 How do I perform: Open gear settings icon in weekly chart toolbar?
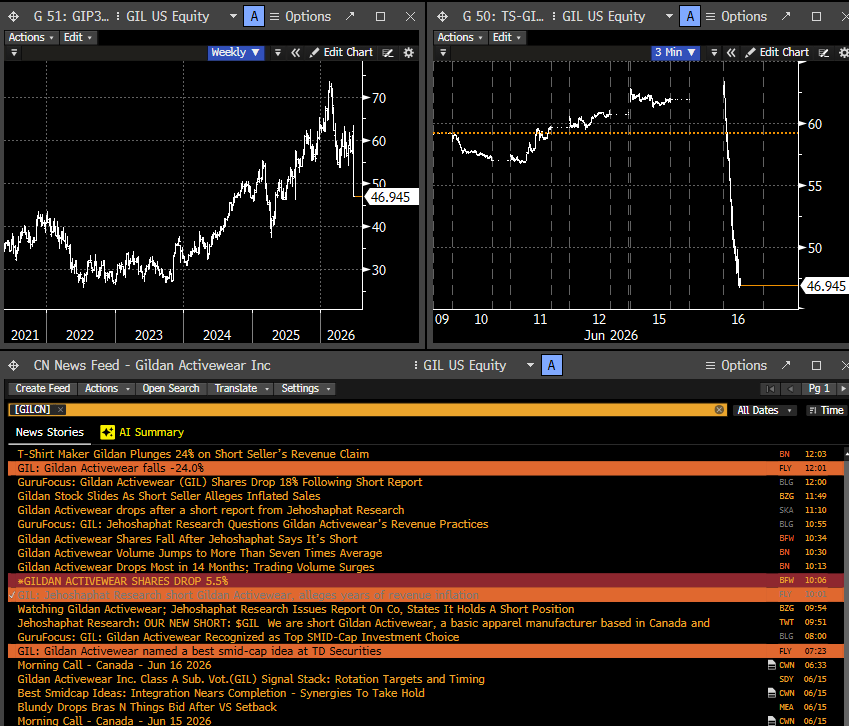tap(409, 53)
